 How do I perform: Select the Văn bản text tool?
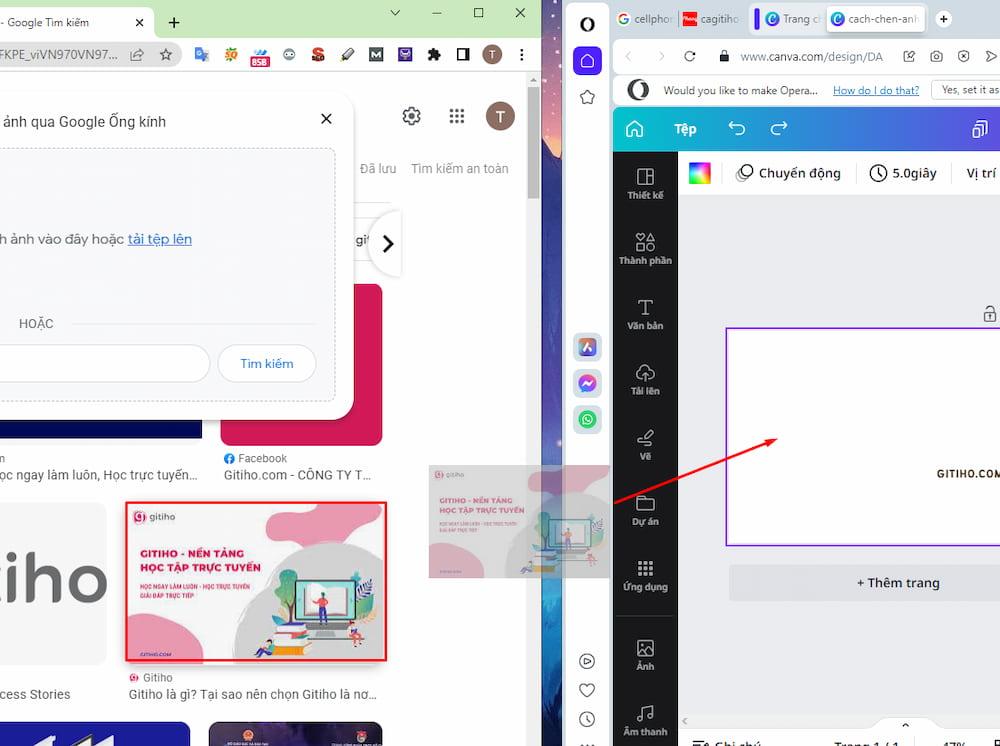(x=645, y=314)
